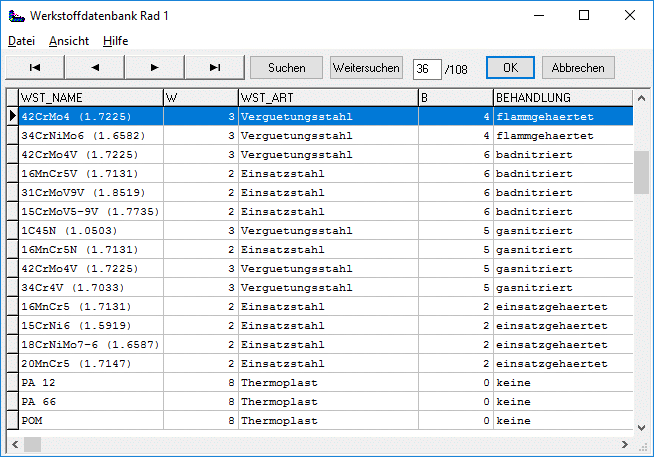Jump to first record navigation button
The image size is (654, 457).
click(35, 67)
